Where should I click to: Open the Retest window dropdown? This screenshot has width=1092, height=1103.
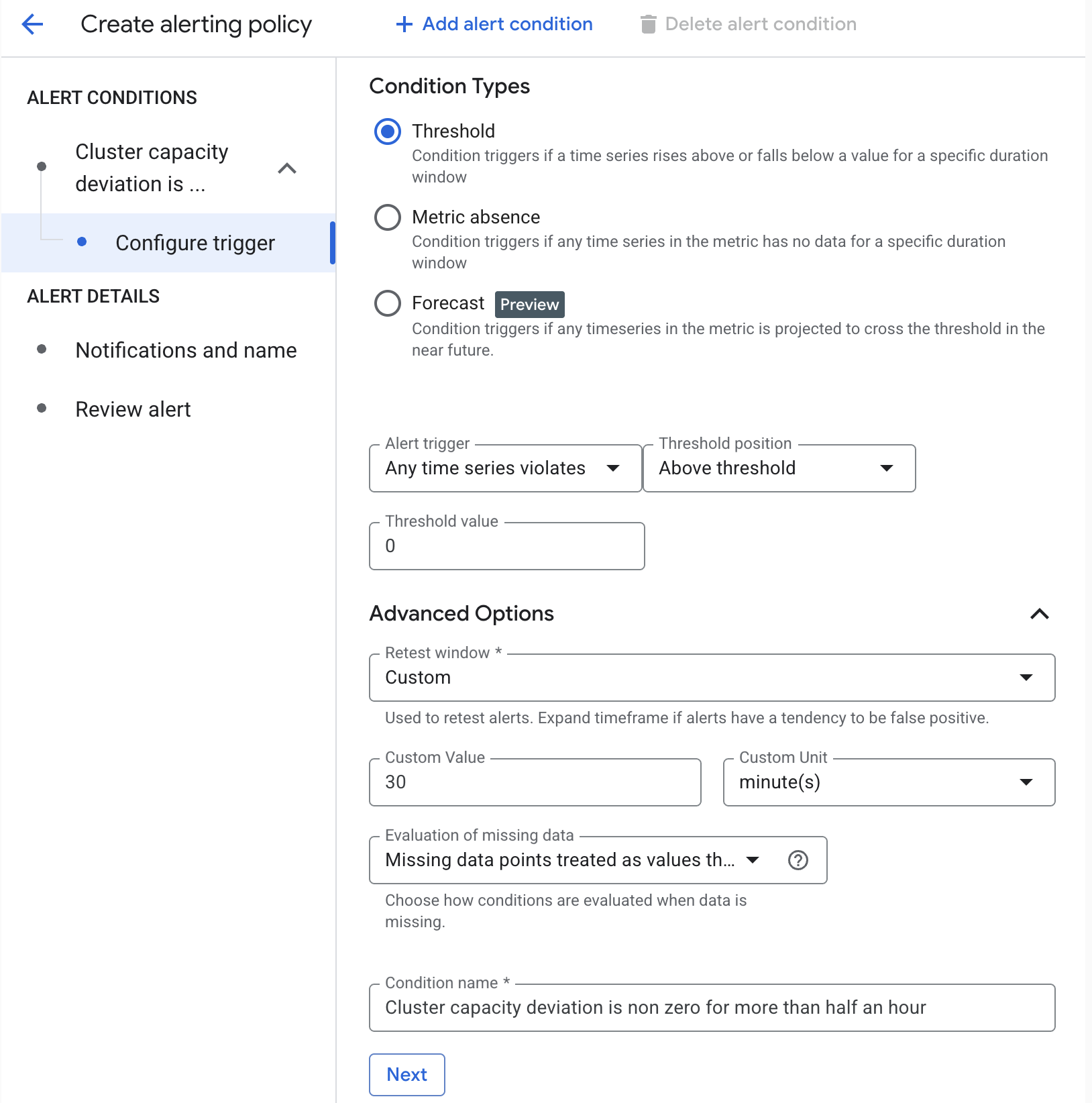point(712,678)
